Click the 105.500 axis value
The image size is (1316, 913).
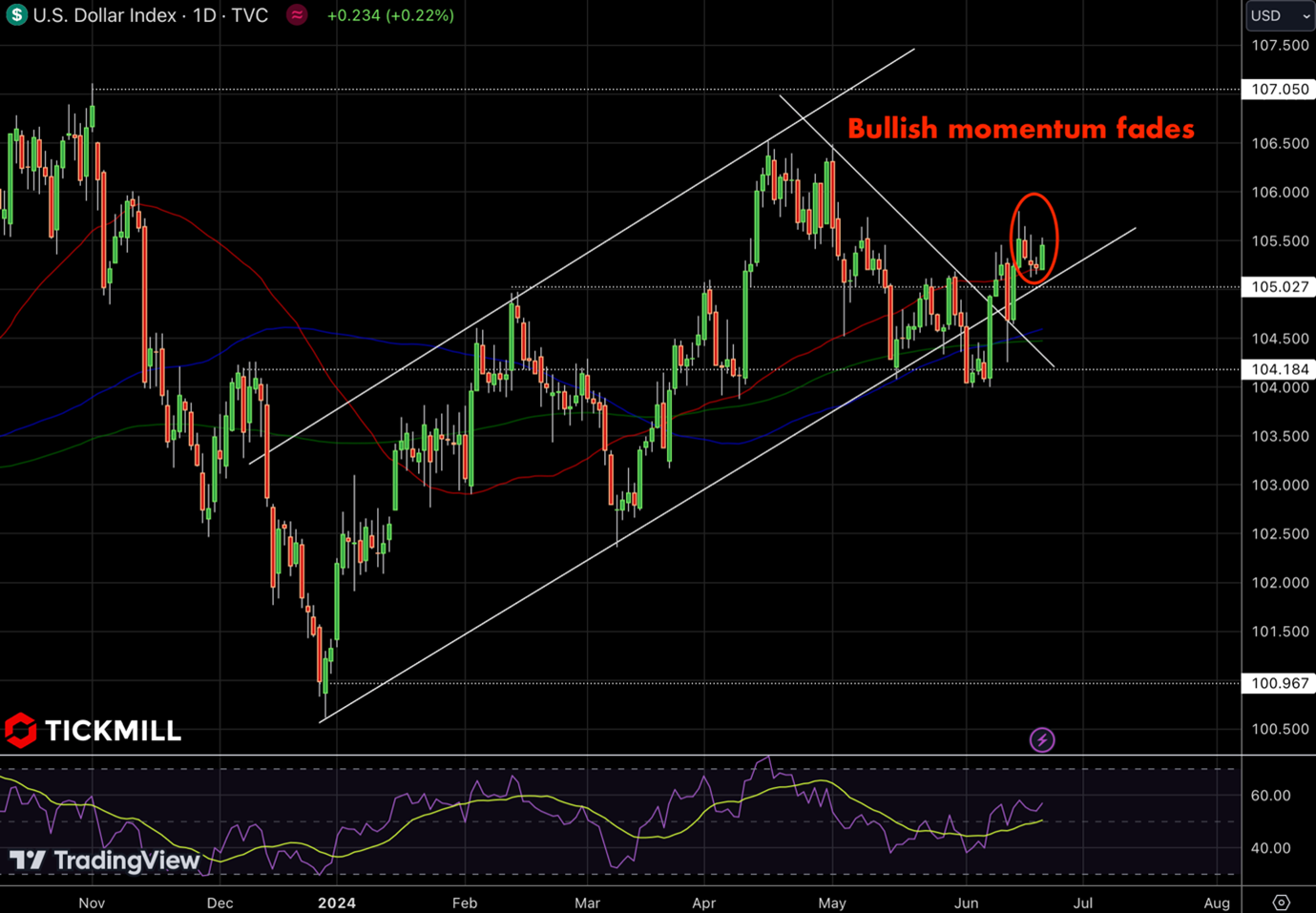pos(1280,240)
